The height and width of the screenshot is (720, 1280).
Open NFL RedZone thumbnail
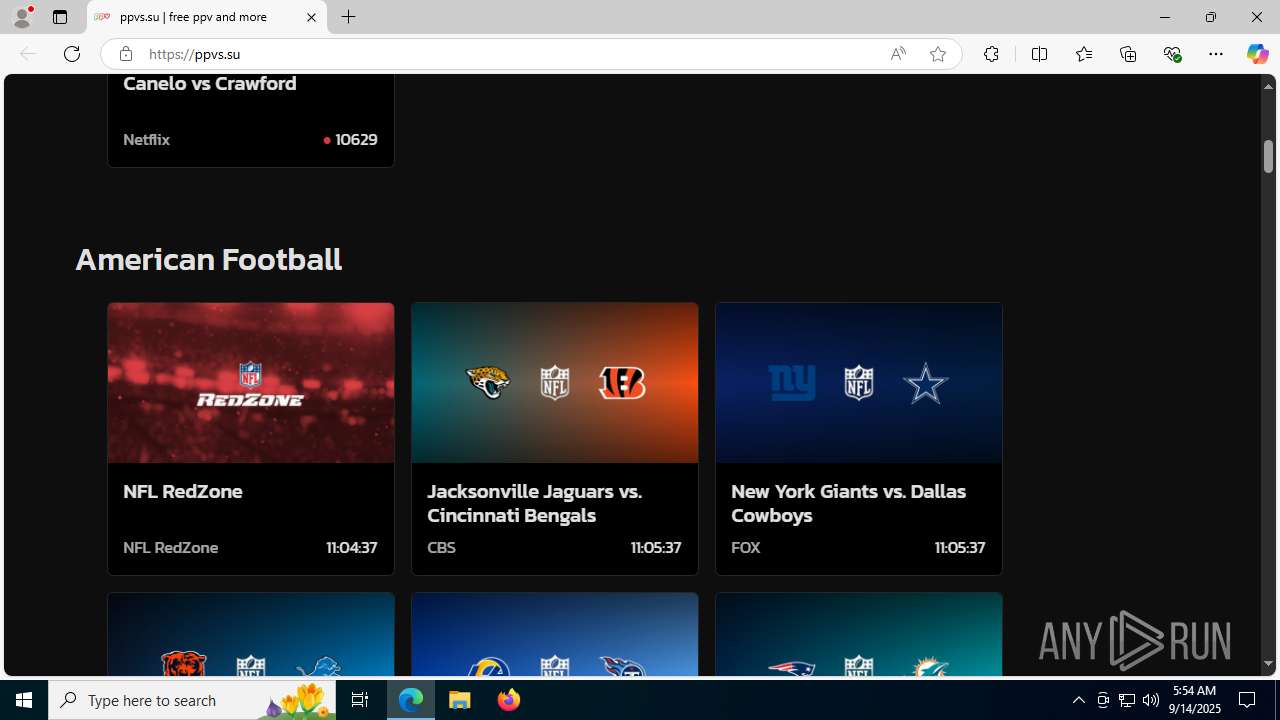click(250, 383)
